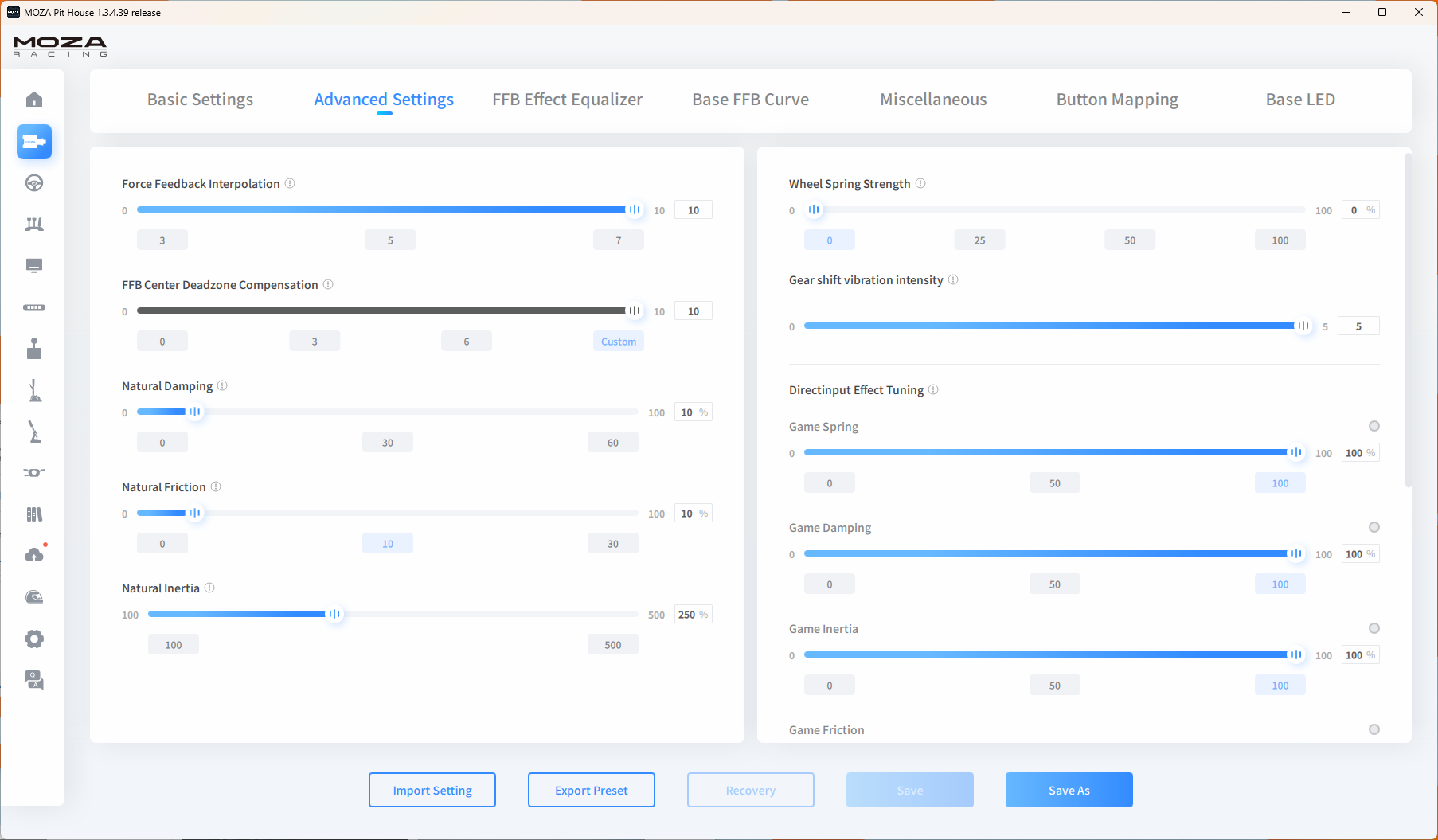This screenshot has height=840, width=1438.
Task: Click the Natural Inertia slider handle
Action: [x=334, y=614]
